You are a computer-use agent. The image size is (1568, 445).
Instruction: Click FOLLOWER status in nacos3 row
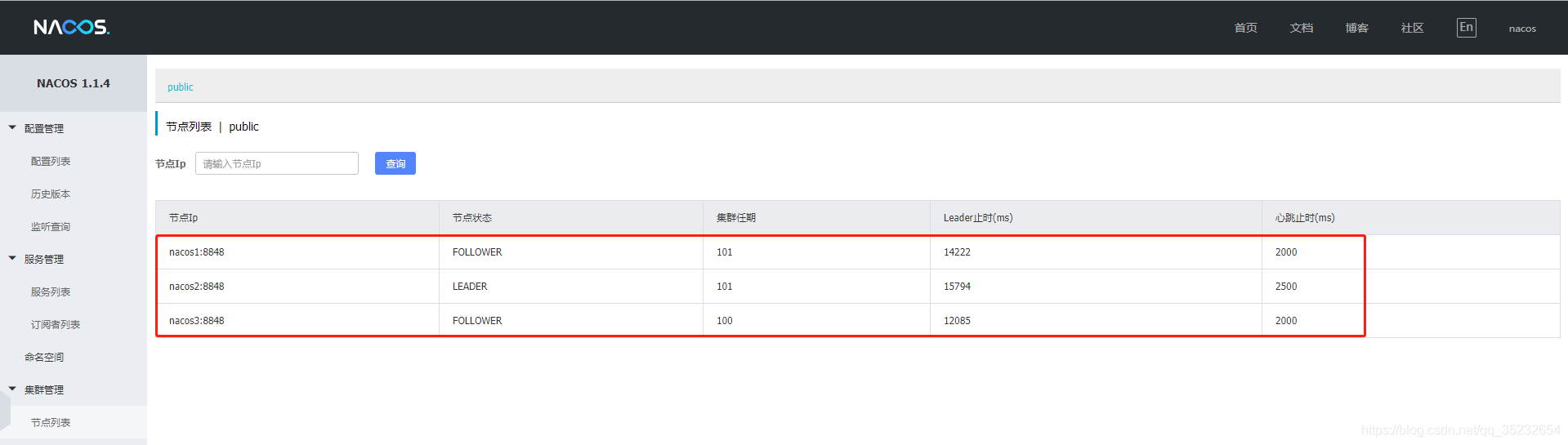[x=477, y=321]
